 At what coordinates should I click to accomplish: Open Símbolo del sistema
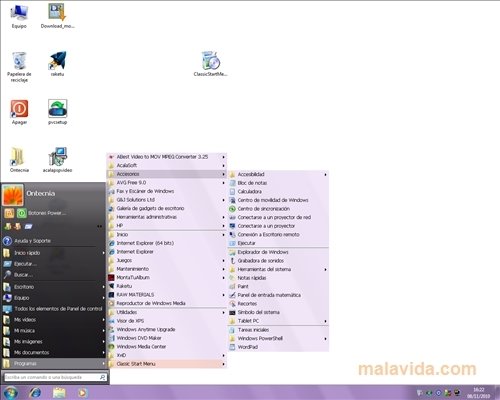[279, 312]
